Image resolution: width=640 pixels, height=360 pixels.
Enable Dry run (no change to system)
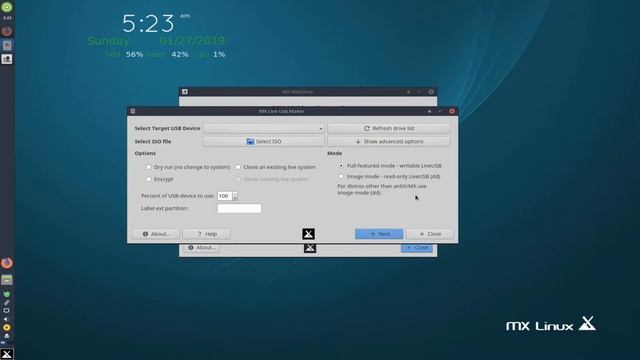pos(149,167)
